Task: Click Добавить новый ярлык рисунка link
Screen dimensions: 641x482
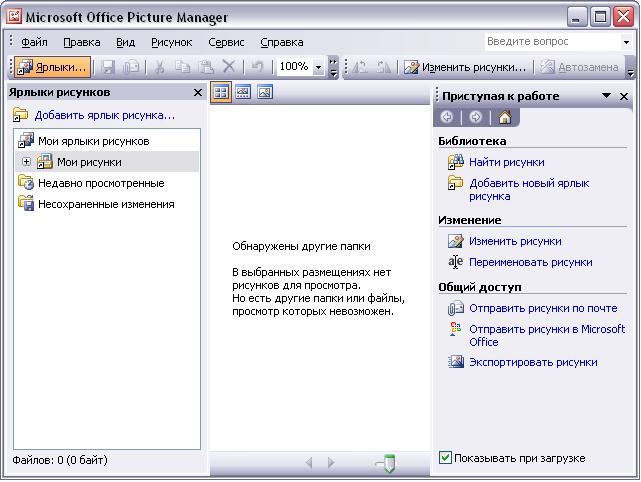Action: [x=529, y=190]
